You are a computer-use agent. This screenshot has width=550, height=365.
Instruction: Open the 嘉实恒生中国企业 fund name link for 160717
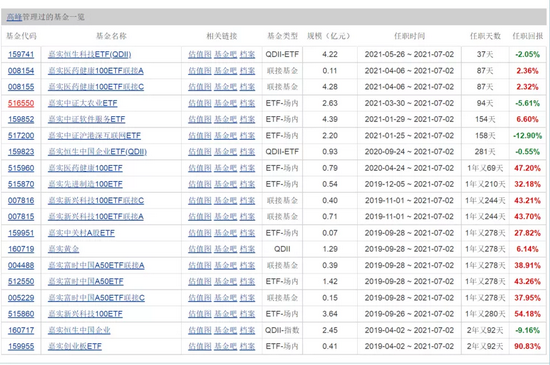tap(79, 330)
